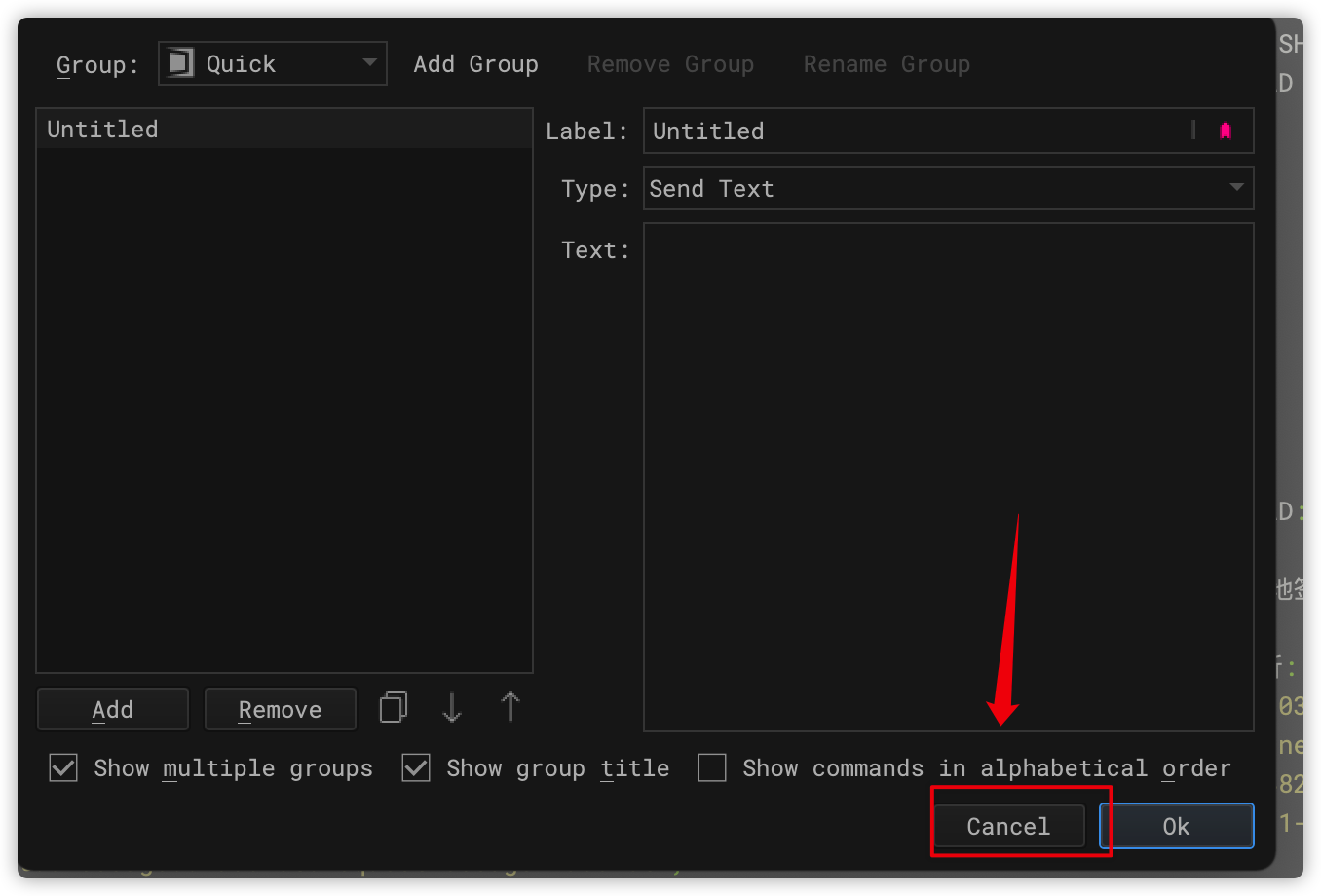Click the Ok button
This screenshot has height=896, width=1321.
click(x=1177, y=826)
